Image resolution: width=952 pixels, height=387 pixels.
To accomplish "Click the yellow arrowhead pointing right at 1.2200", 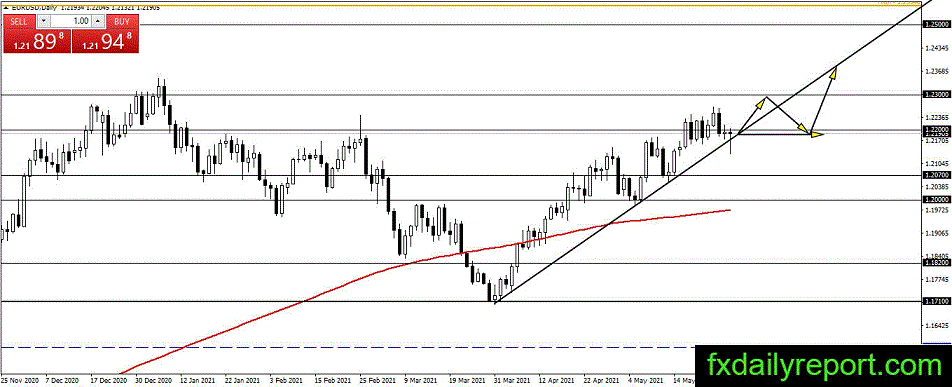I will point(818,134).
